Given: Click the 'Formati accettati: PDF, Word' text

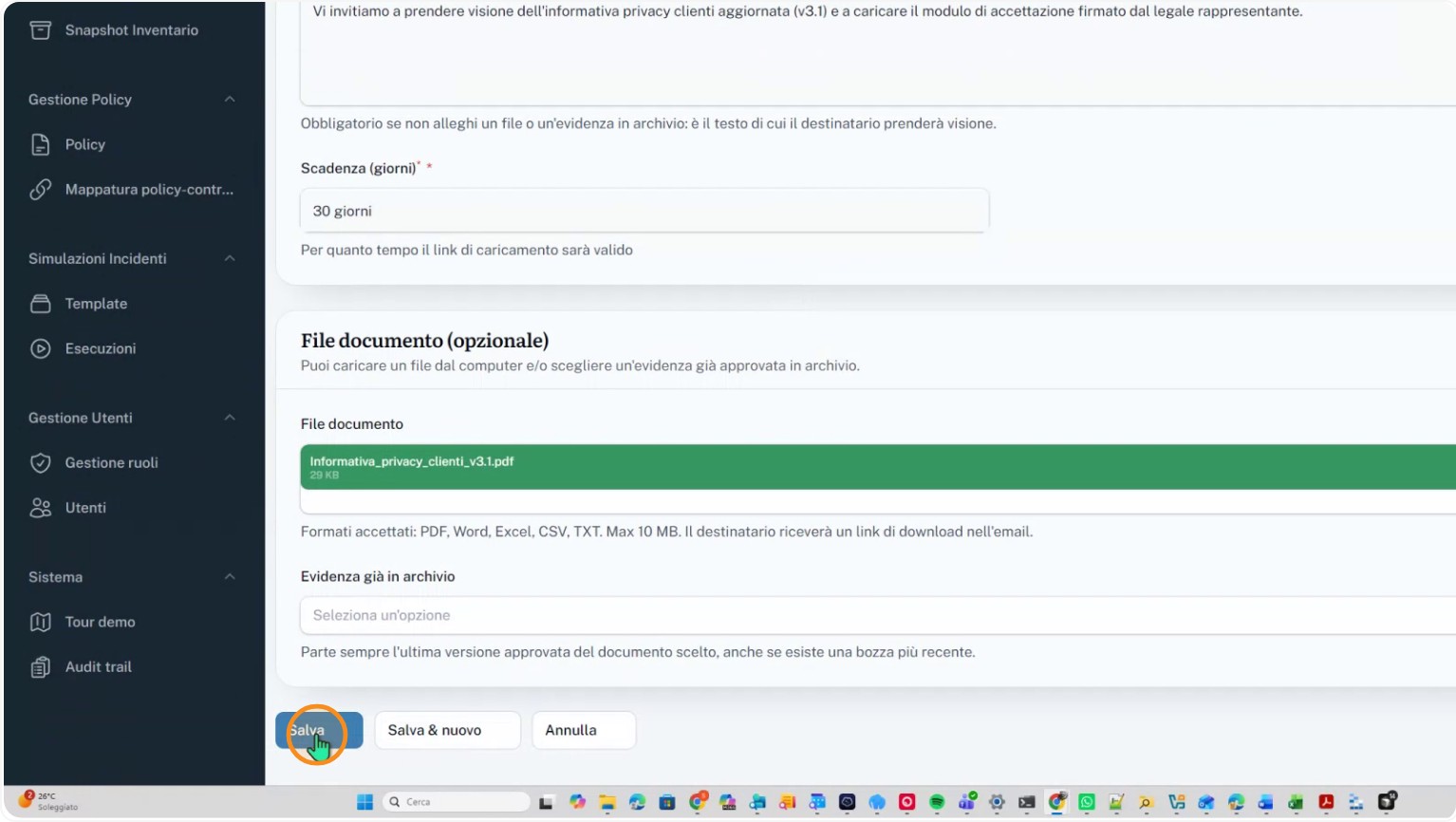Looking at the screenshot, I should point(666,532).
